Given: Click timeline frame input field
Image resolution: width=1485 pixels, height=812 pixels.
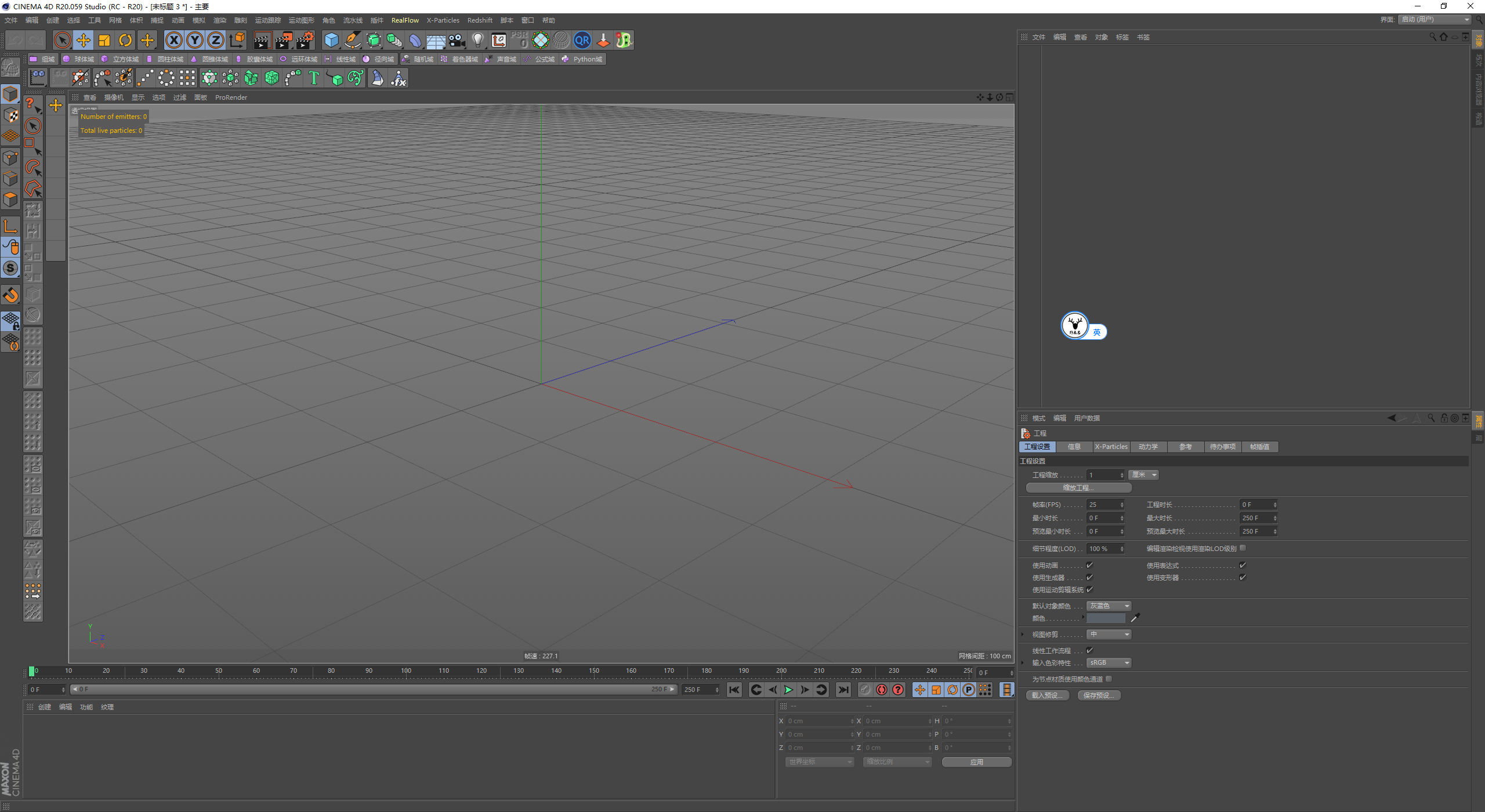Looking at the screenshot, I should coord(52,689).
